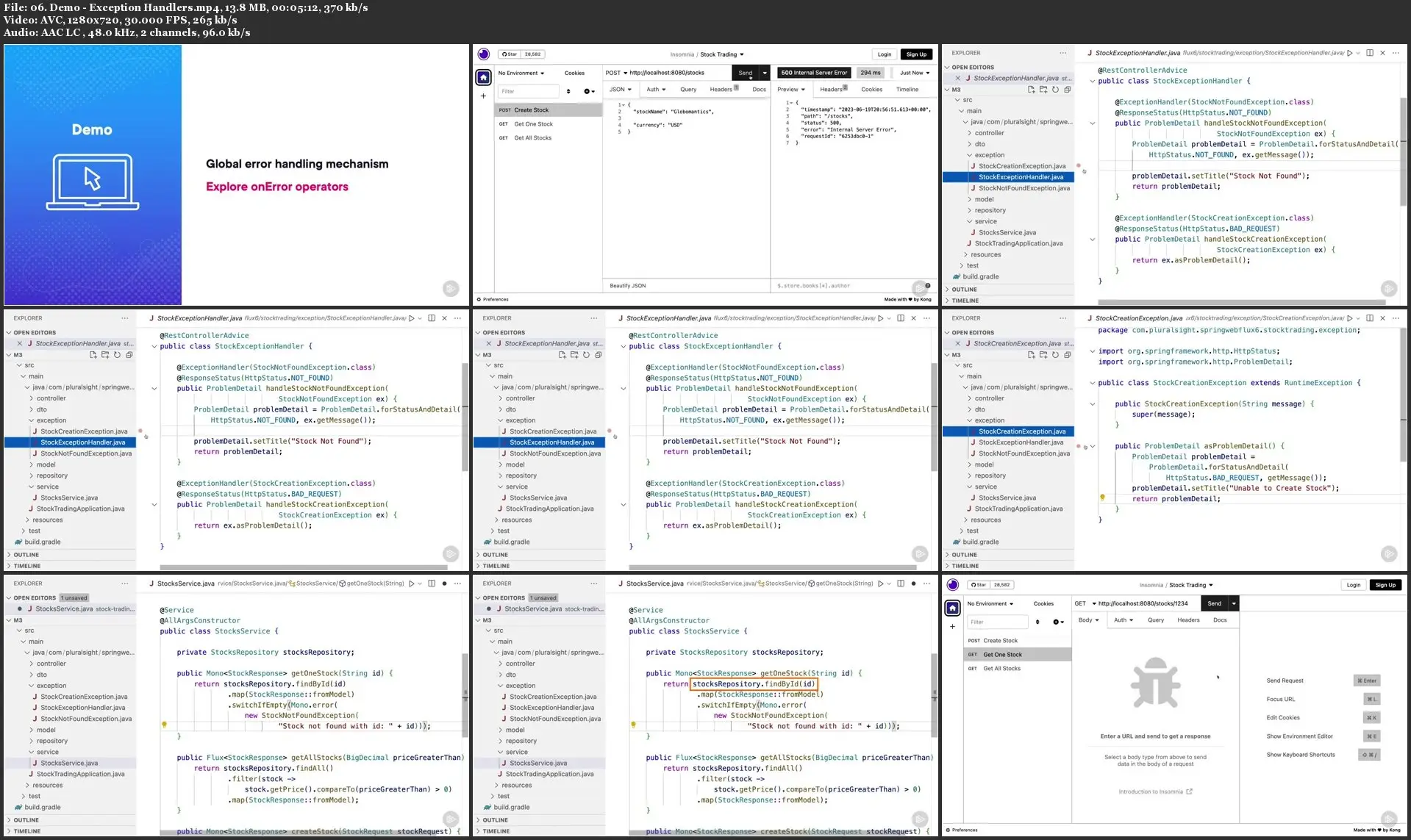Screen dimensions: 1411x840
Task: Open Docs tab in GET request frame
Action: coord(1220,620)
